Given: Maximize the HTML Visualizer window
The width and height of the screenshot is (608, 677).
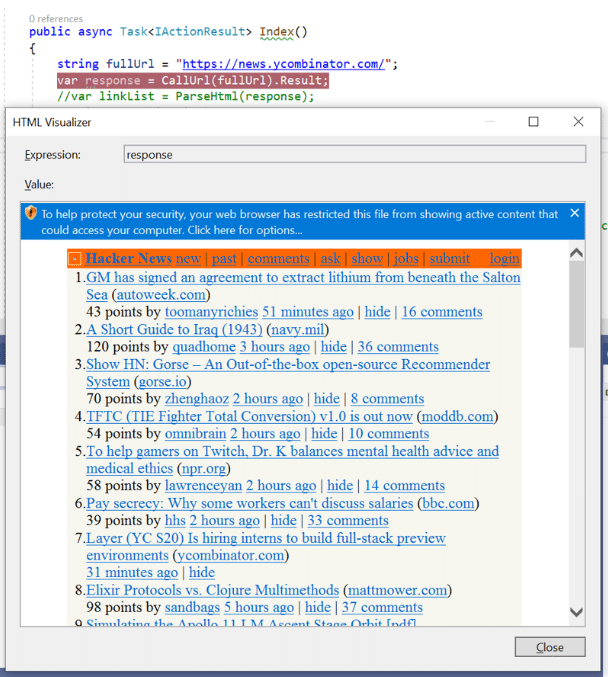Looking at the screenshot, I should [x=533, y=122].
